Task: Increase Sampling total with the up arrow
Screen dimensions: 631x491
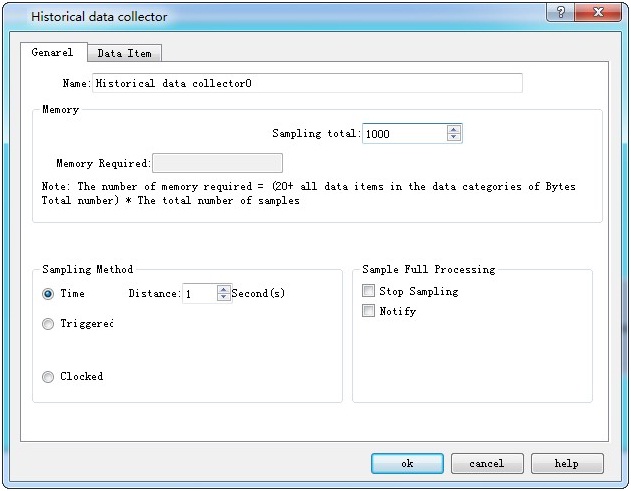Action: (x=454, y=129)
